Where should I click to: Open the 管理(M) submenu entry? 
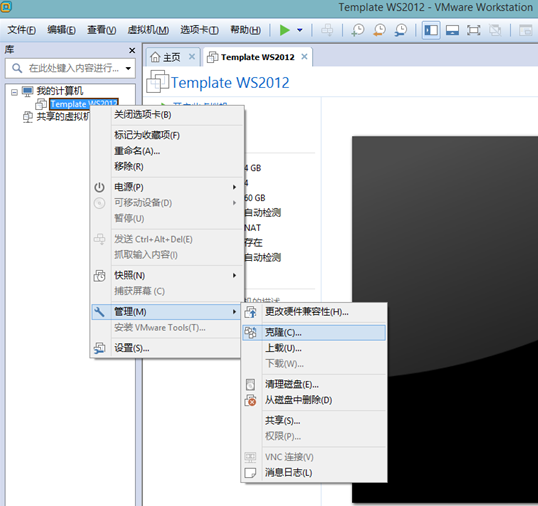point(166,312)
